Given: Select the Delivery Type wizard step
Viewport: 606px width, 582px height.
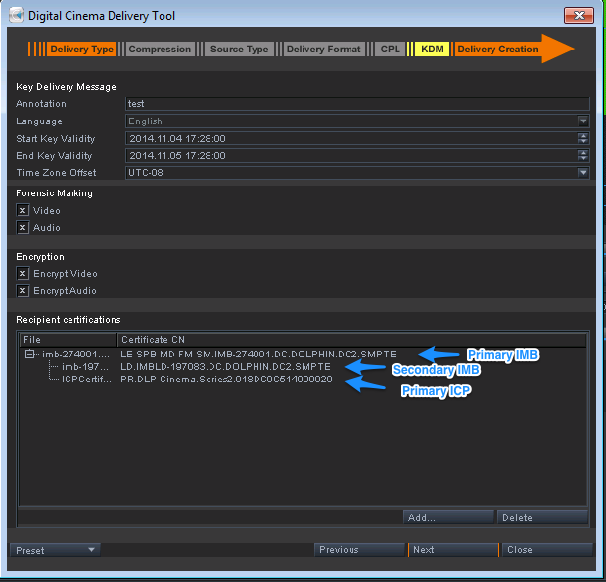Looking at the screenshot, I should tap(82, 49).
